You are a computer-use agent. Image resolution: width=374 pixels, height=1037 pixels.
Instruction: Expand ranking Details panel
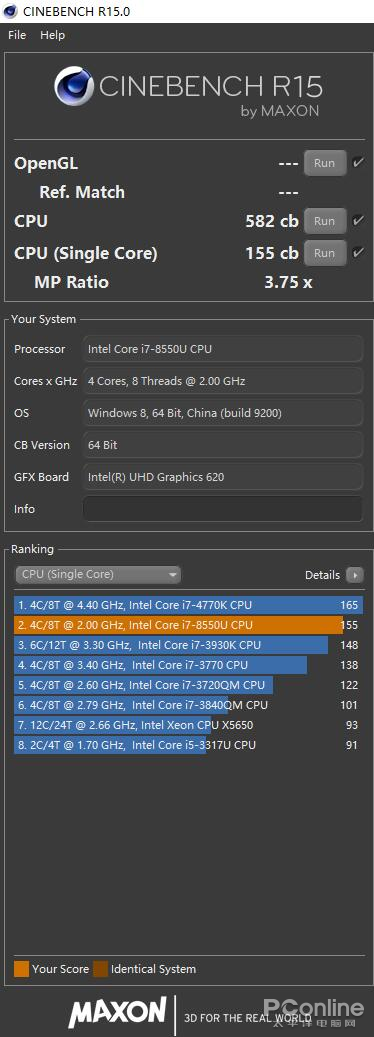tap(334, 575)
